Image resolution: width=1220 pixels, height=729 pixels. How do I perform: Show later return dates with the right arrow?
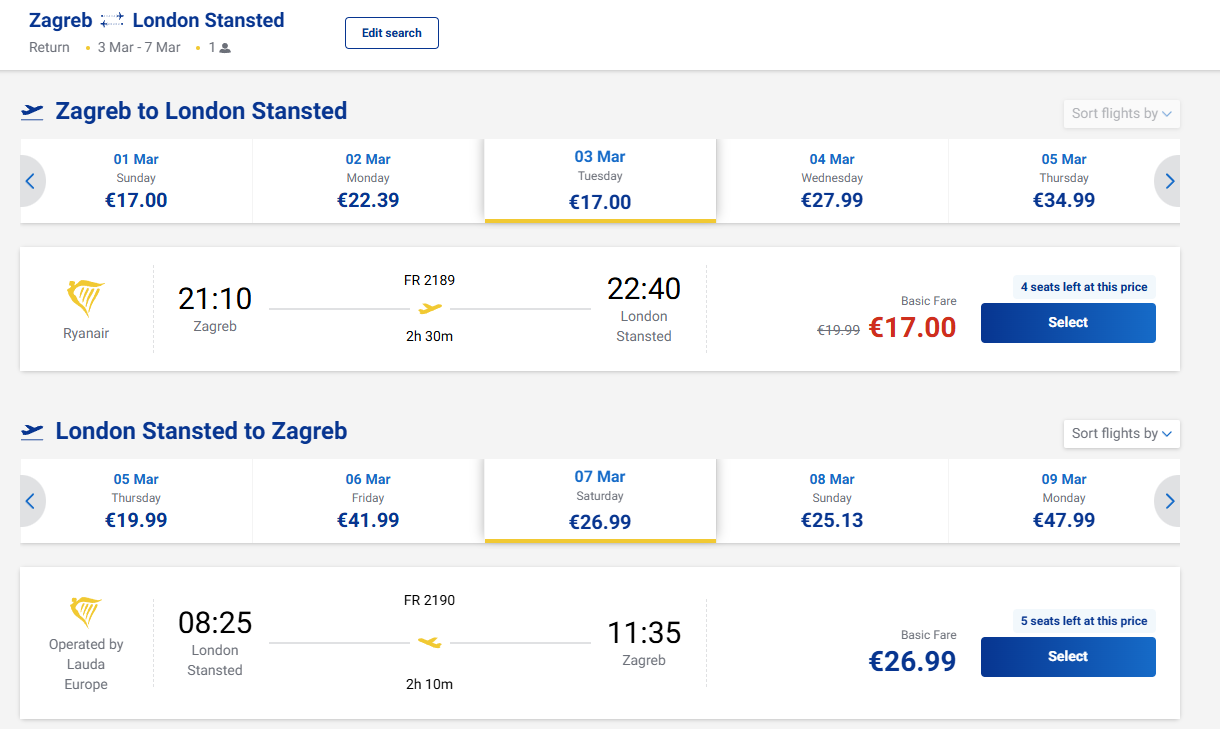tap(1169, 501)
